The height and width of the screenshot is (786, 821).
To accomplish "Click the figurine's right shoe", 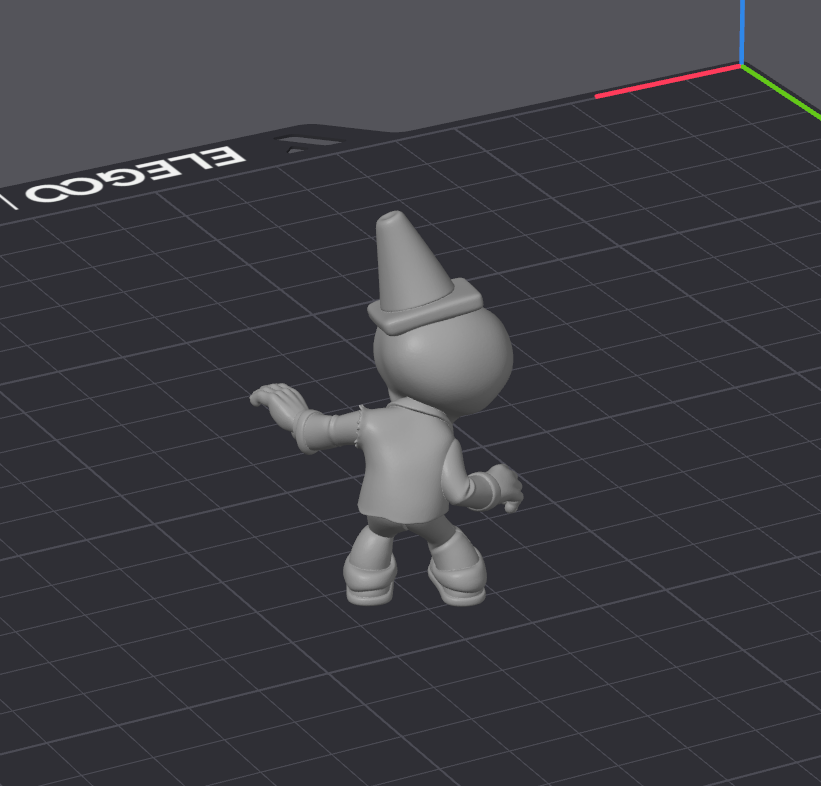I will (x=458, y=581).
